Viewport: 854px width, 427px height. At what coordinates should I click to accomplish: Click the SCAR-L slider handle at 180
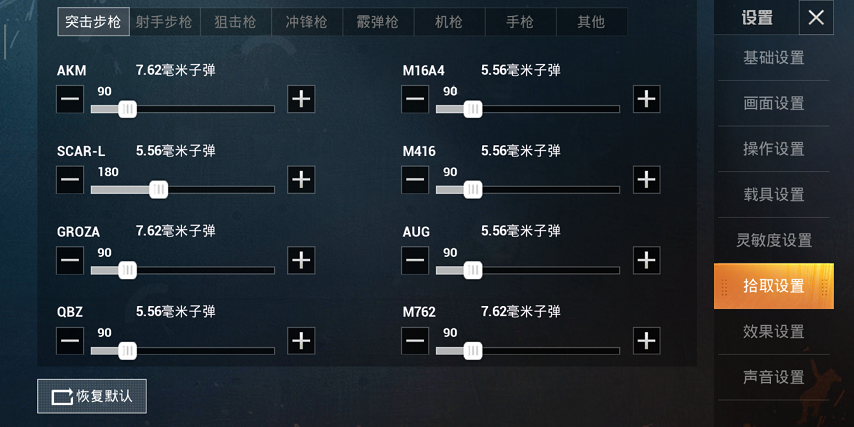pyautogui.click(x=158, y=190)
